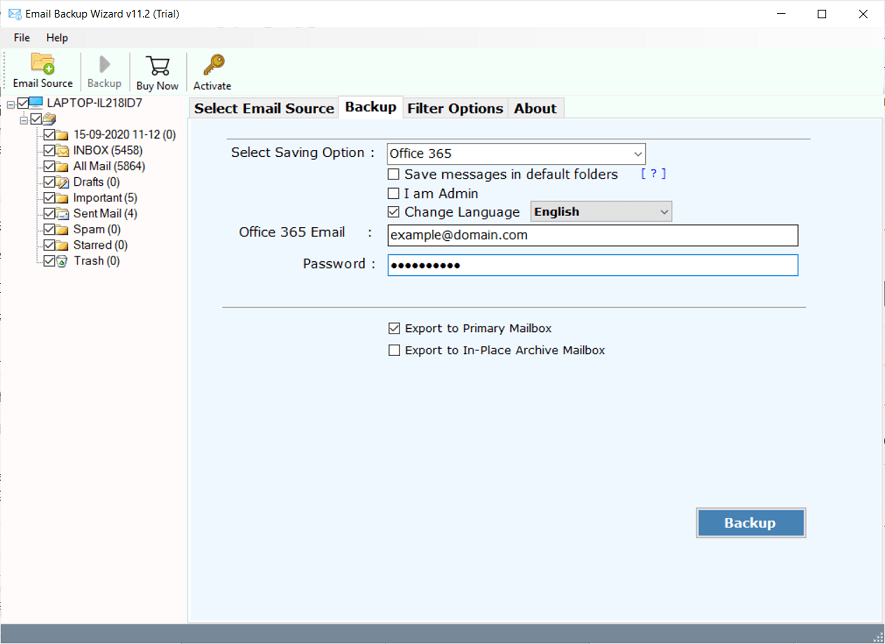Uncheck the Important (5) folder checkbox

pyautogui.click(x=49, y=198)
